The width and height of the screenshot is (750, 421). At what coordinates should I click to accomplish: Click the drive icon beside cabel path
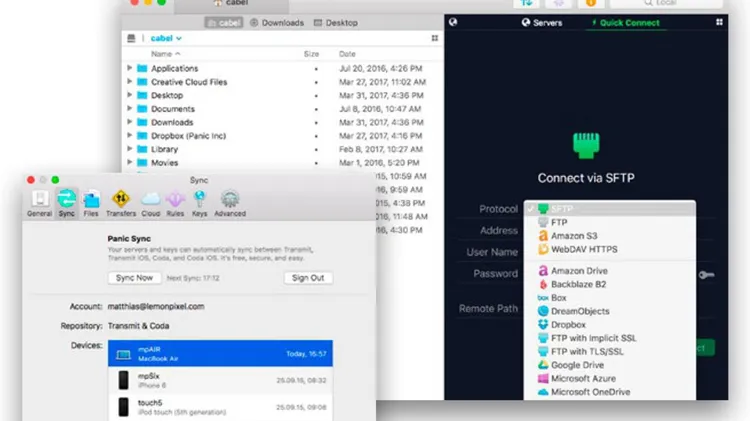[131, 38]
